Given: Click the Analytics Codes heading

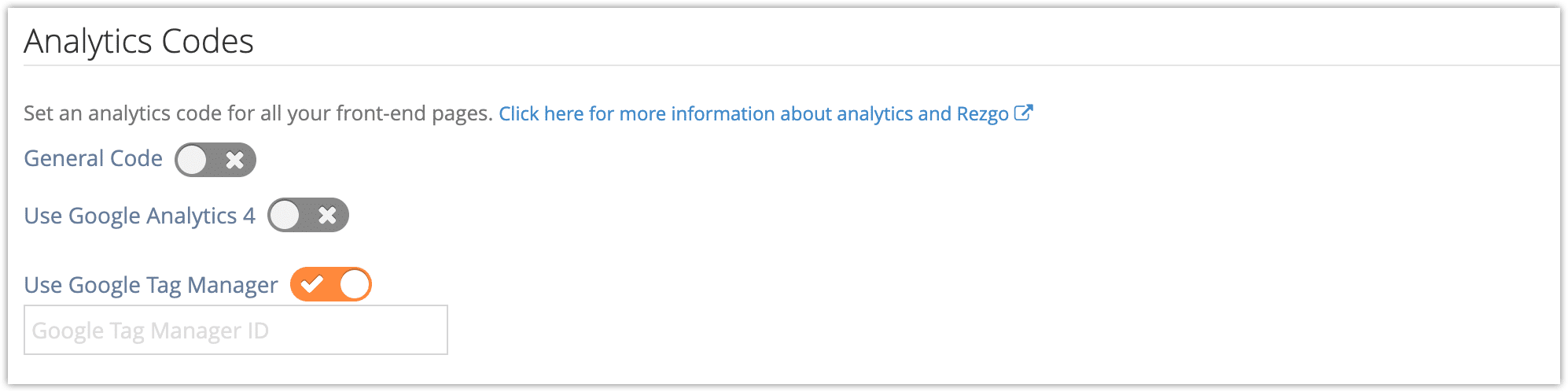Looking at the screenshot, I should pos(138,41).
